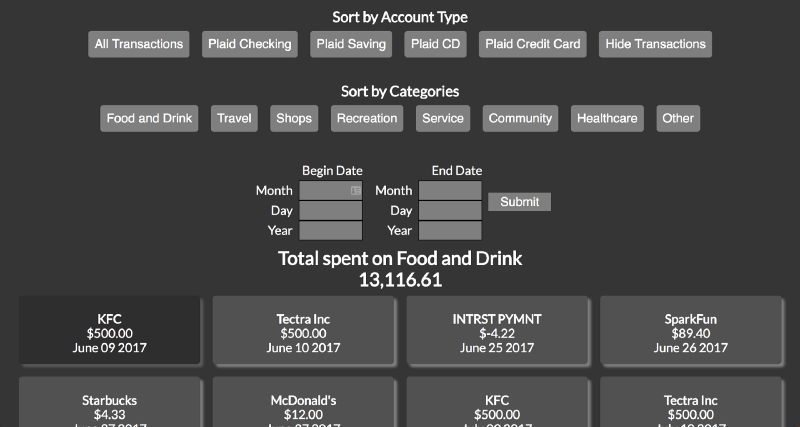Show Plaid Credit Card transactions

point(533,44)
